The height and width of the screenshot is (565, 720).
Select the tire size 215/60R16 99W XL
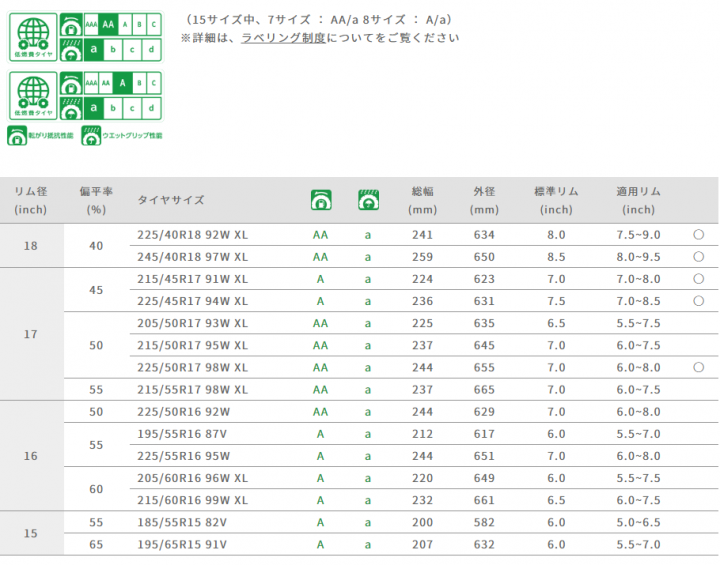[192, 500]
